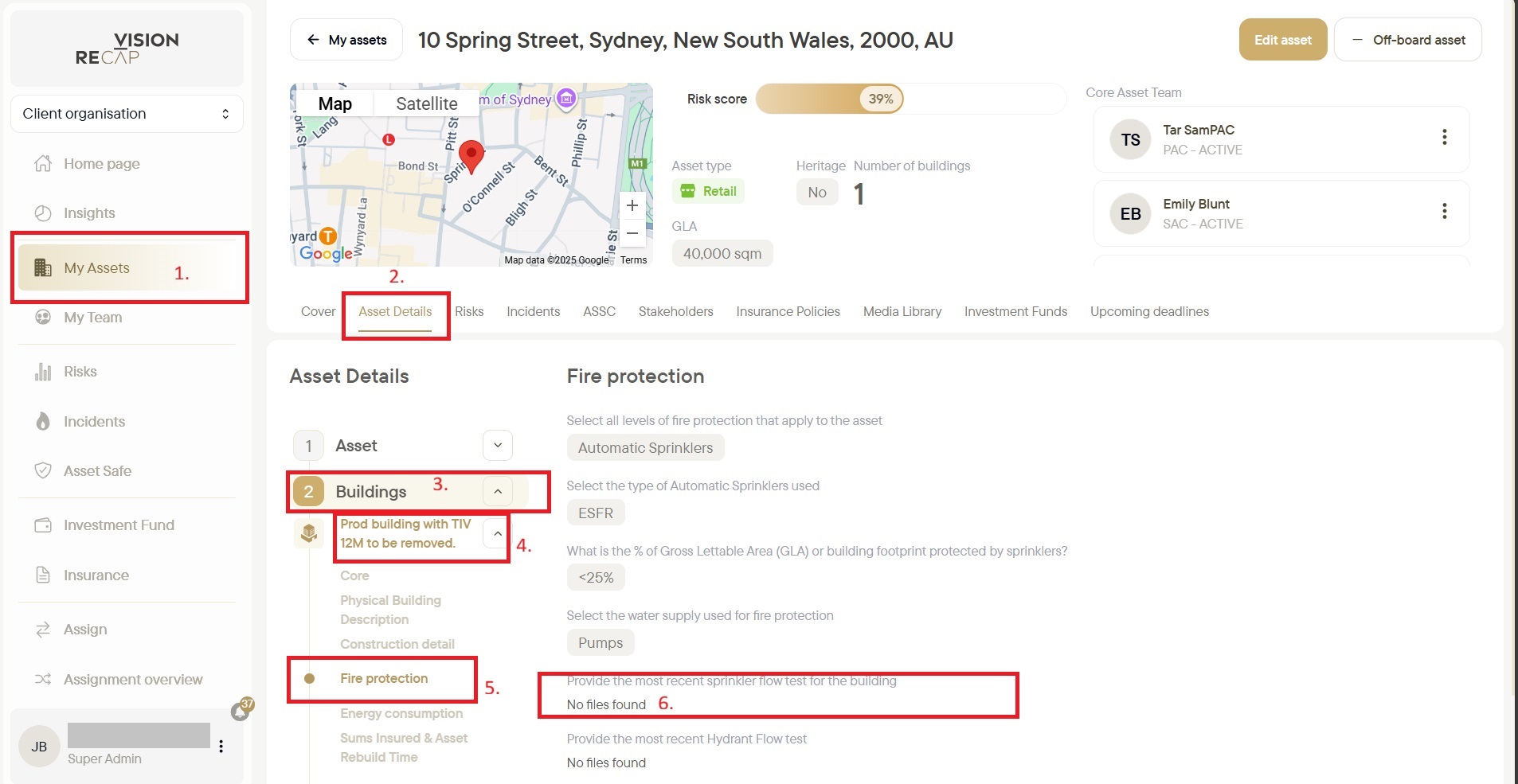Open options menu for Tar SamPAC

pyautogui.click(x=1444, y=137)
